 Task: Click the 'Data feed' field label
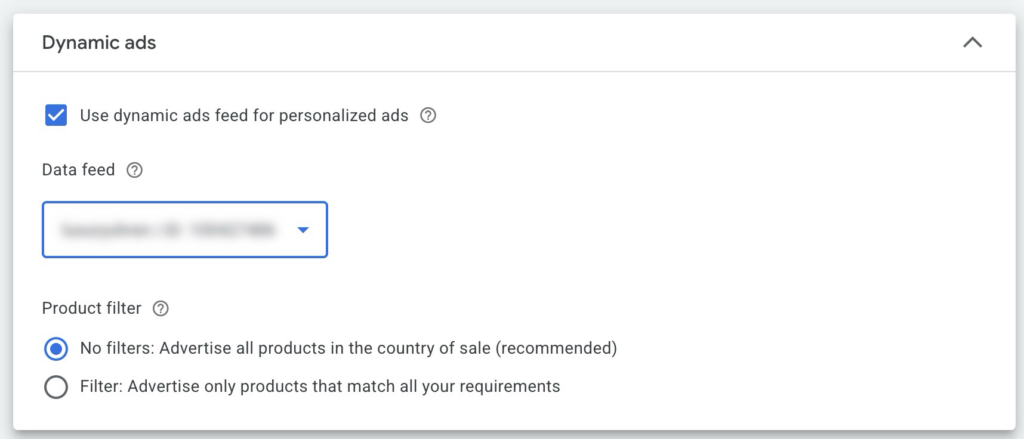tap(79, 170)
